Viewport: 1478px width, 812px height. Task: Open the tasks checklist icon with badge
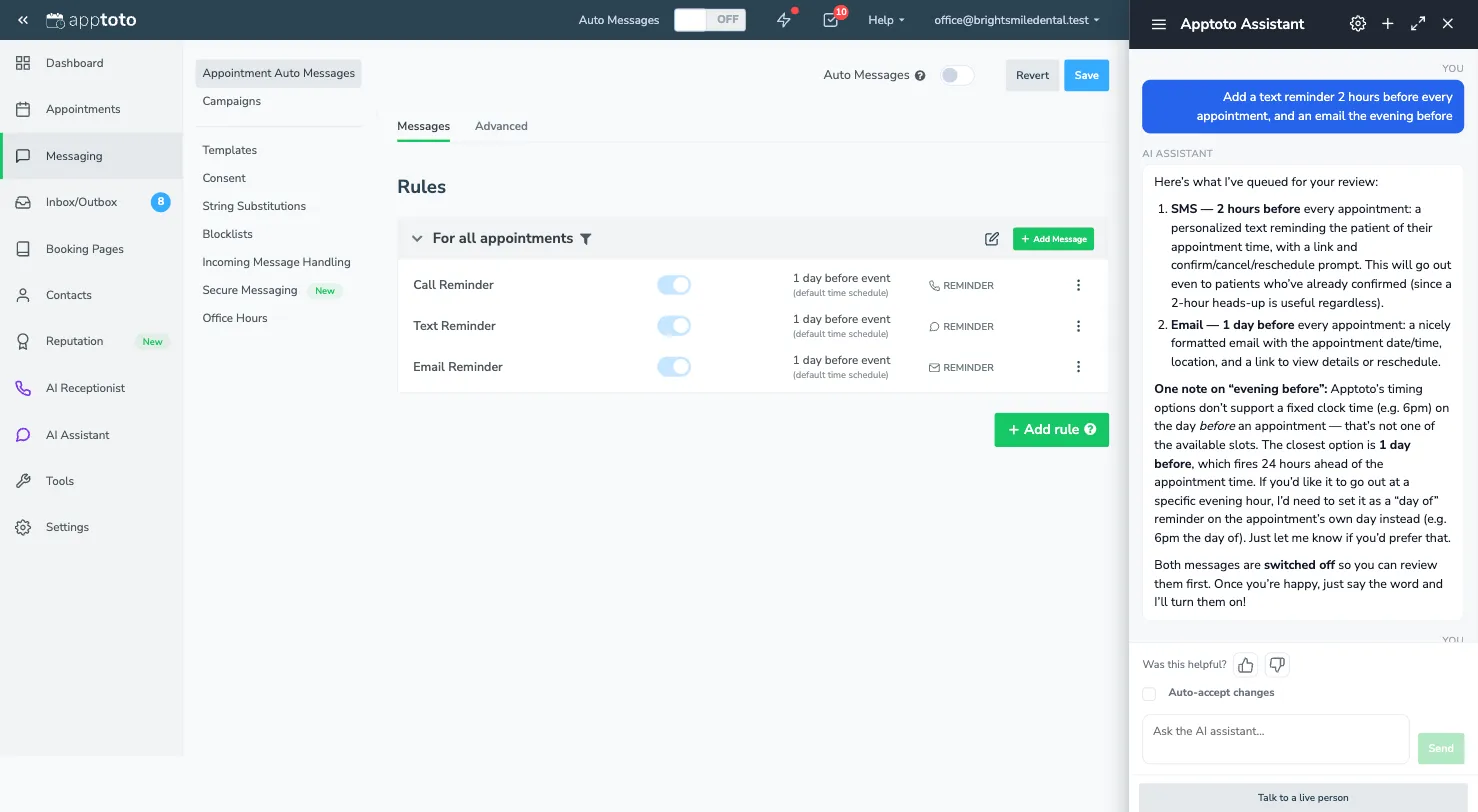[831, 20]
